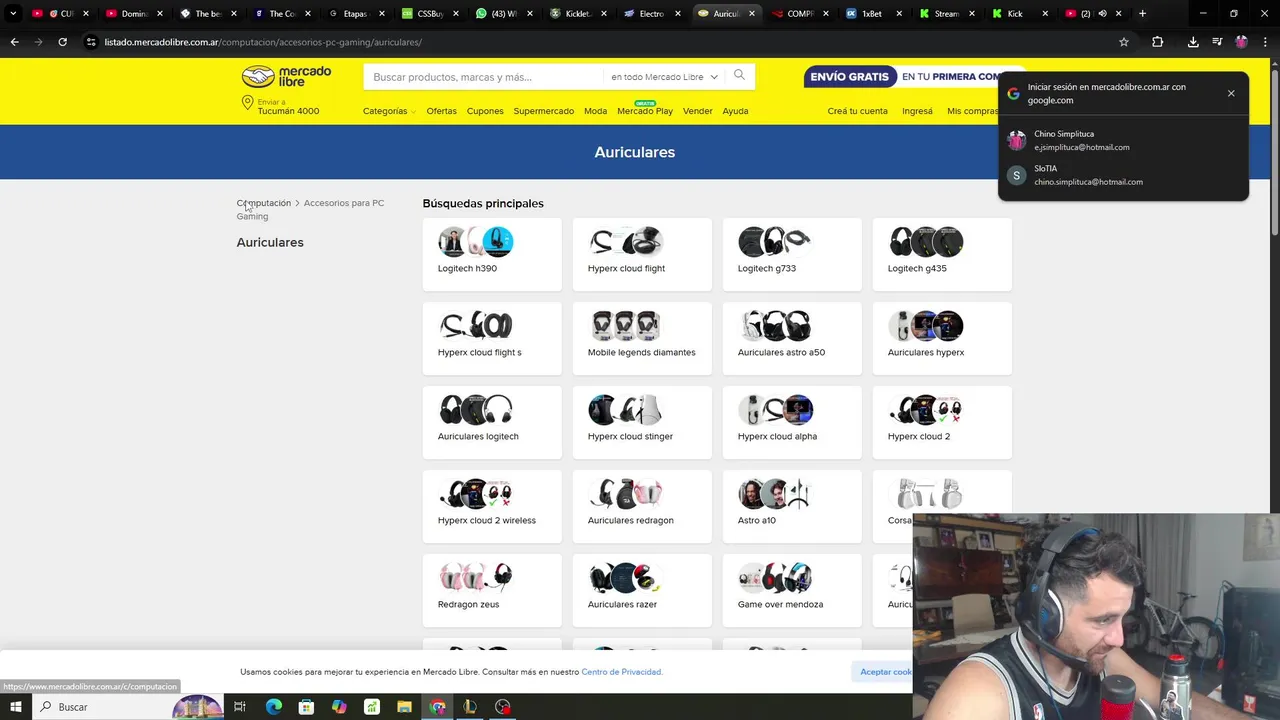Open Ayuda in the navigation menu
Image resolution: width=1280 pixels, height=720 pixels.
click(x=735, y=111)
